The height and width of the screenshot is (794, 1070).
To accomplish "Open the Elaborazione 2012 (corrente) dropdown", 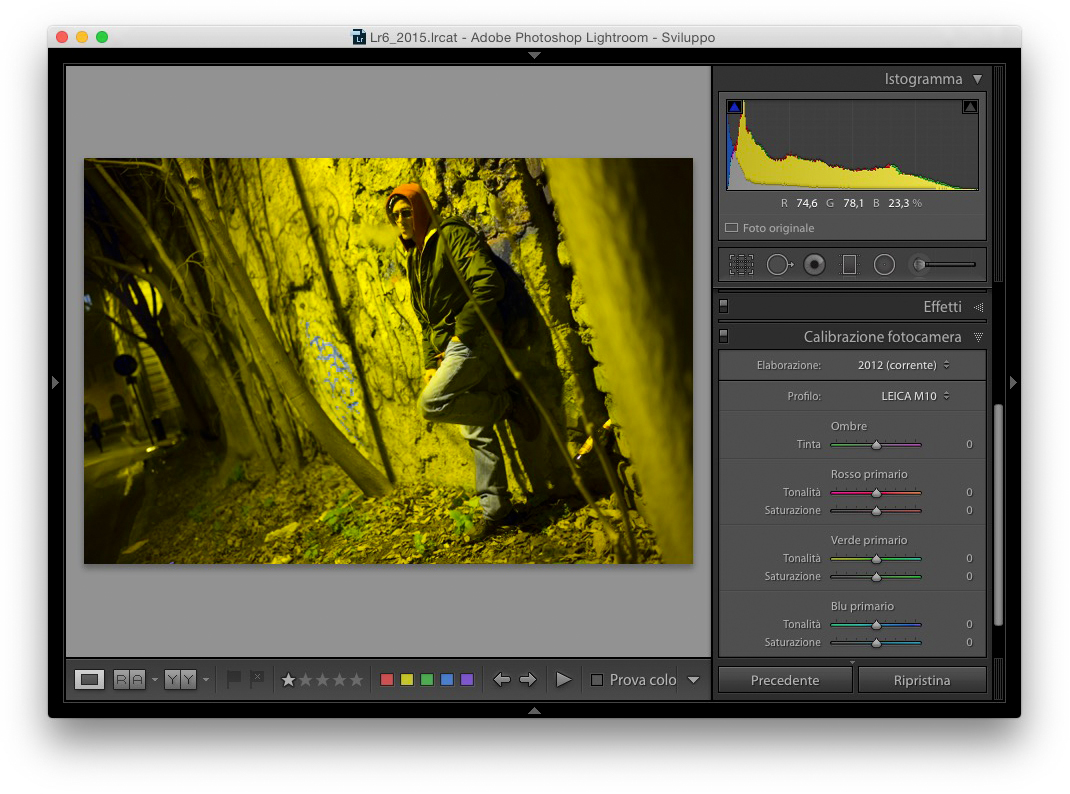I will click(x=903, y=365).
